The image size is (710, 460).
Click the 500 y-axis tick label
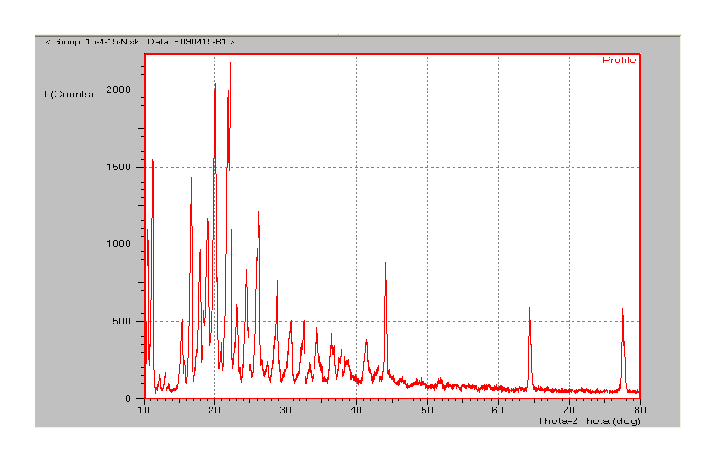click(122, 321)
